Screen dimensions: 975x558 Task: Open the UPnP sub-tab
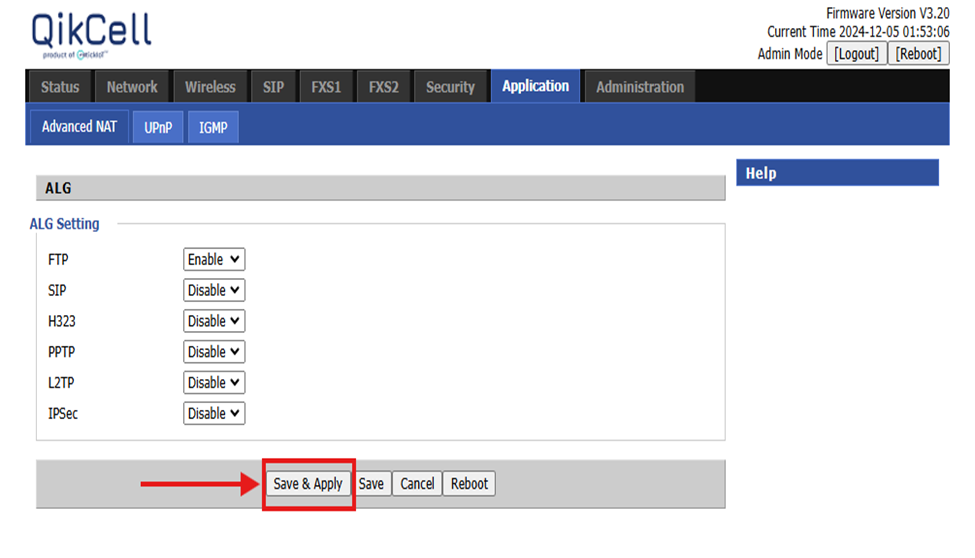tap(158, 128)
